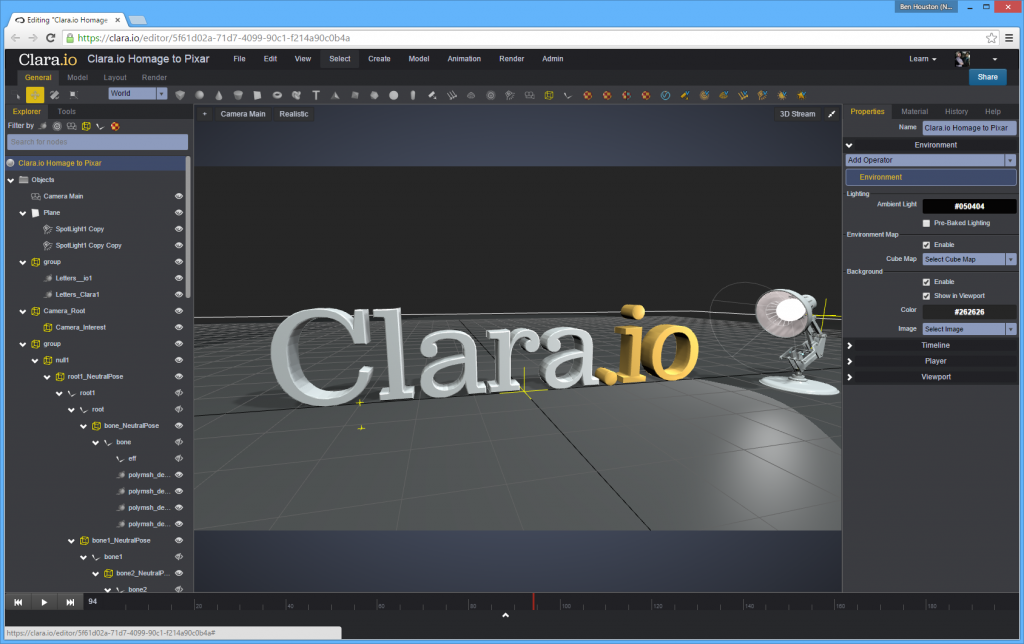Open the Chrome hamburger menu
Viewport: 1024px width, 644px height.
click(x=1009, y=38)
